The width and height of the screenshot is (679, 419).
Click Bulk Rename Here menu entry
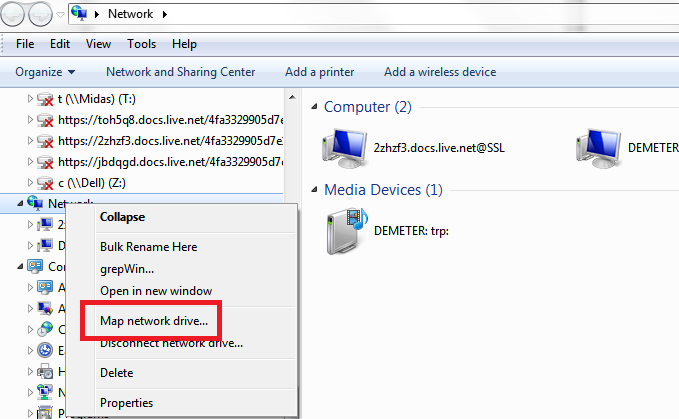click(x=148, y=247)
